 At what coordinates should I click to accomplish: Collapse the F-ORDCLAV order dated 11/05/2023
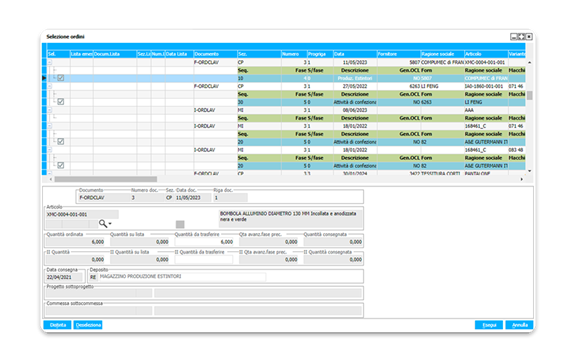click(50, 62)
